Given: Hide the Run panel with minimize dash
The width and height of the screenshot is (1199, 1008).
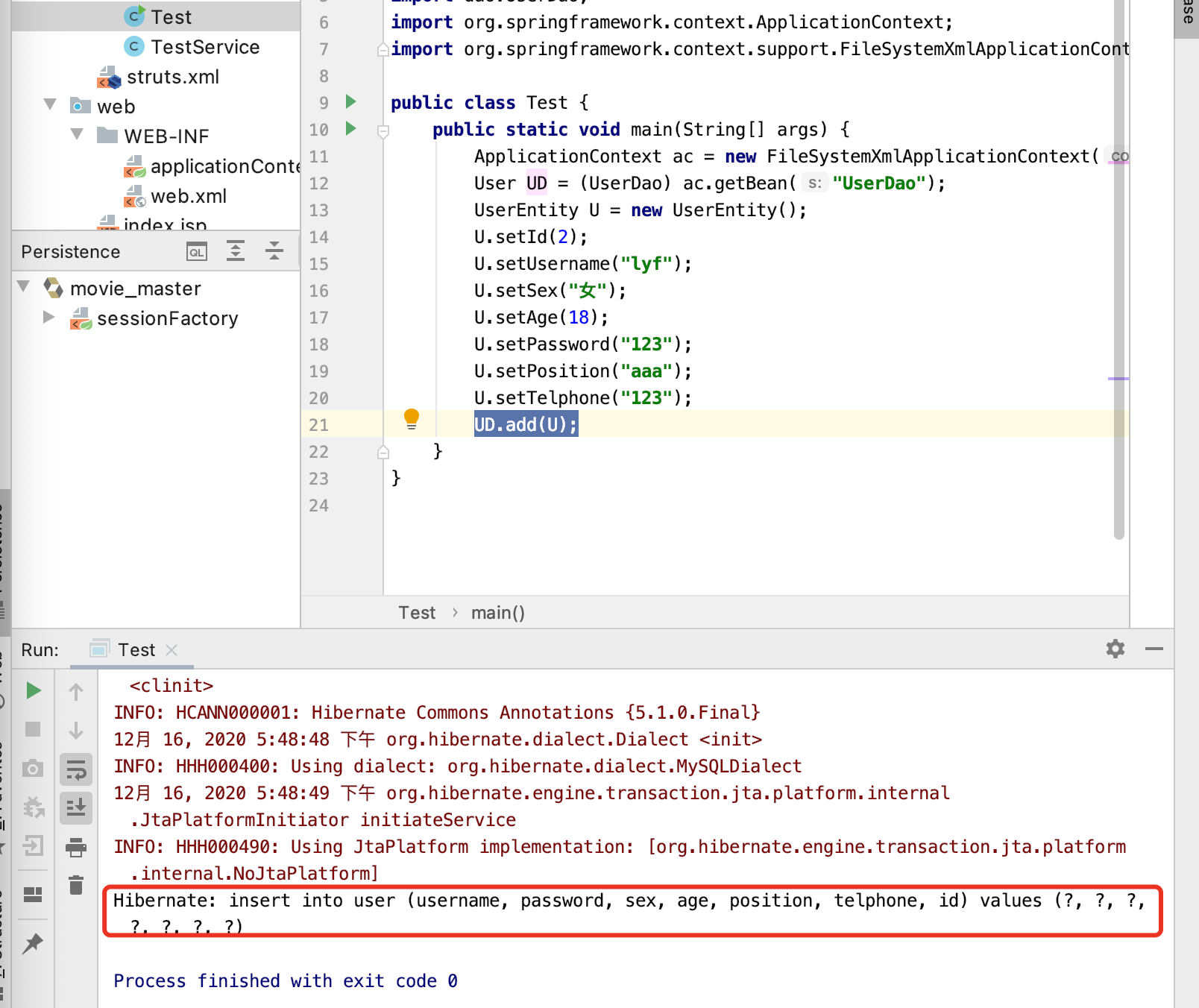Looking at the screenshot, I should (1154, 649).
